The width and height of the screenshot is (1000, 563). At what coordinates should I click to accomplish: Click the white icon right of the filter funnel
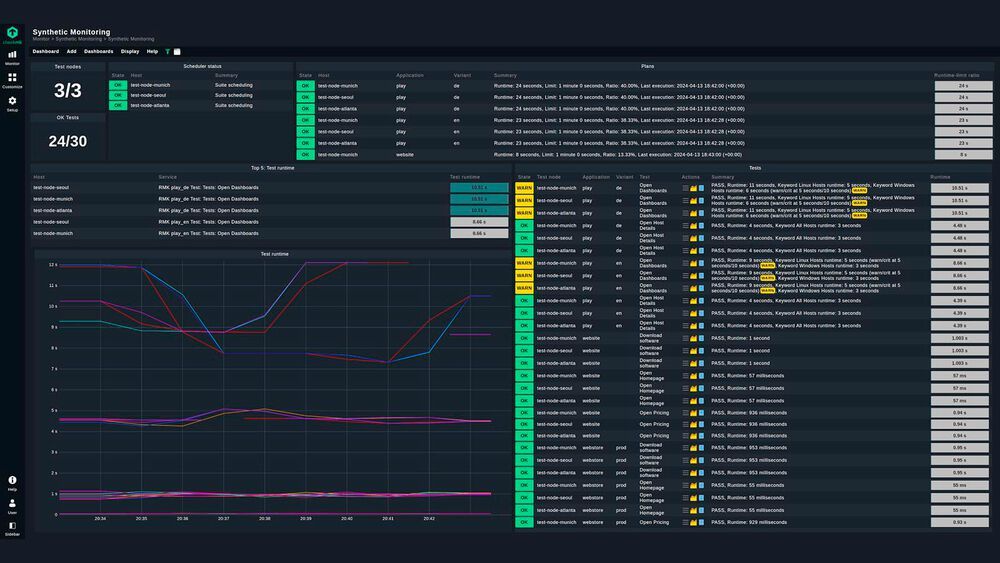[177, 51]
